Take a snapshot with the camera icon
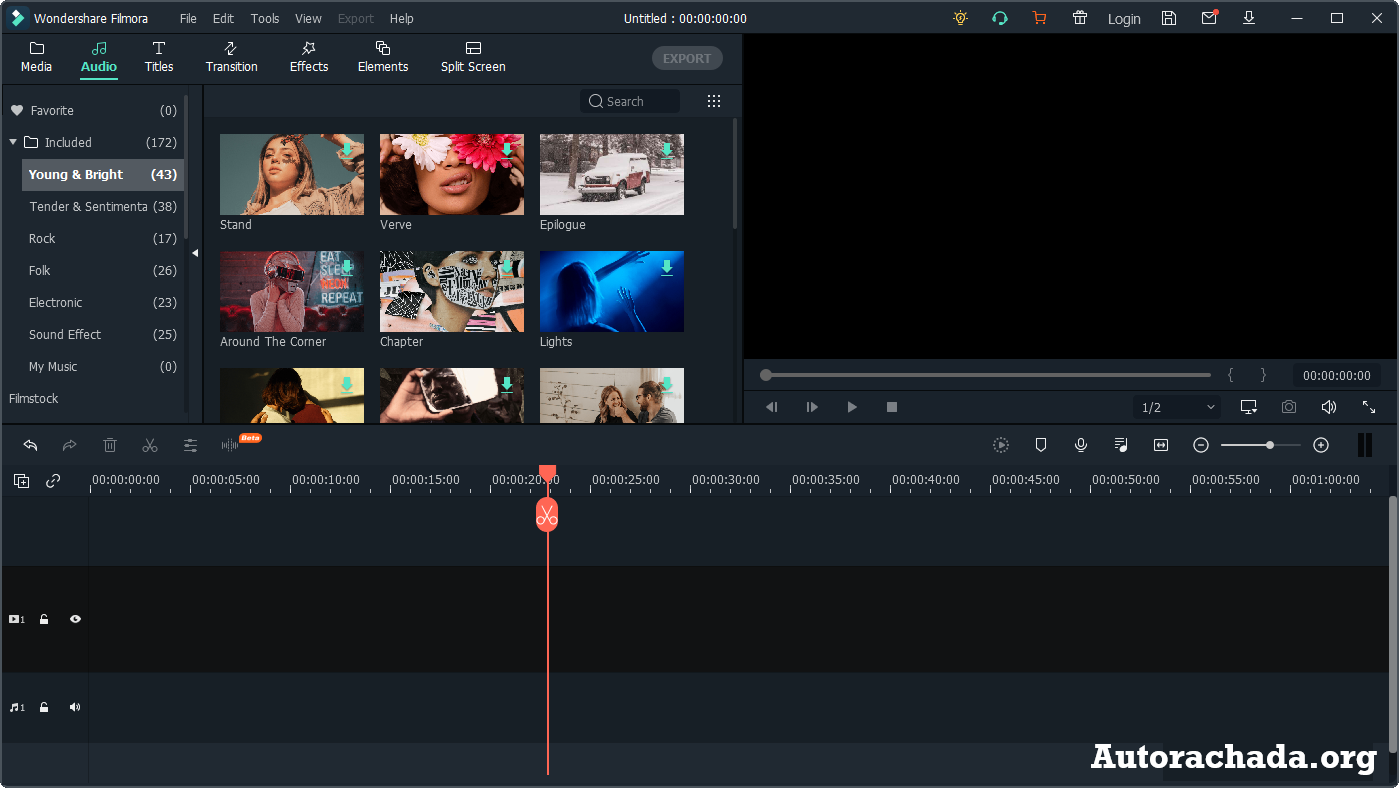Screen dimensions: 1399x788 click(1289, 407)
